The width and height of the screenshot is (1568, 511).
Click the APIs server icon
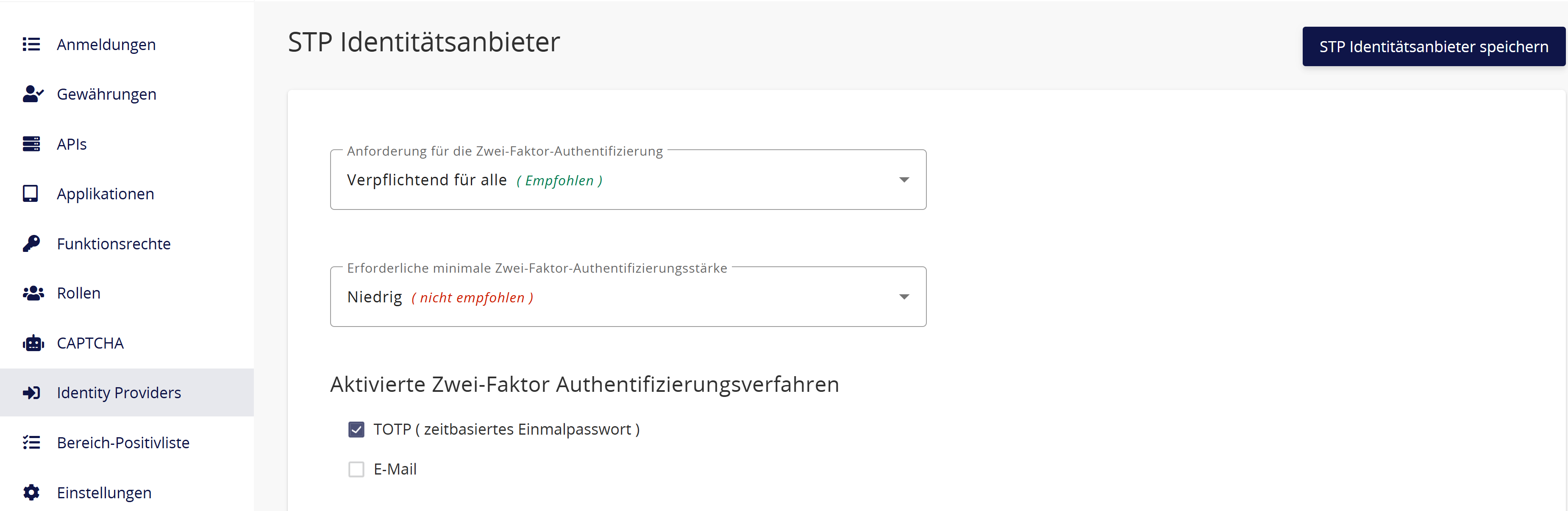[31, 144]
